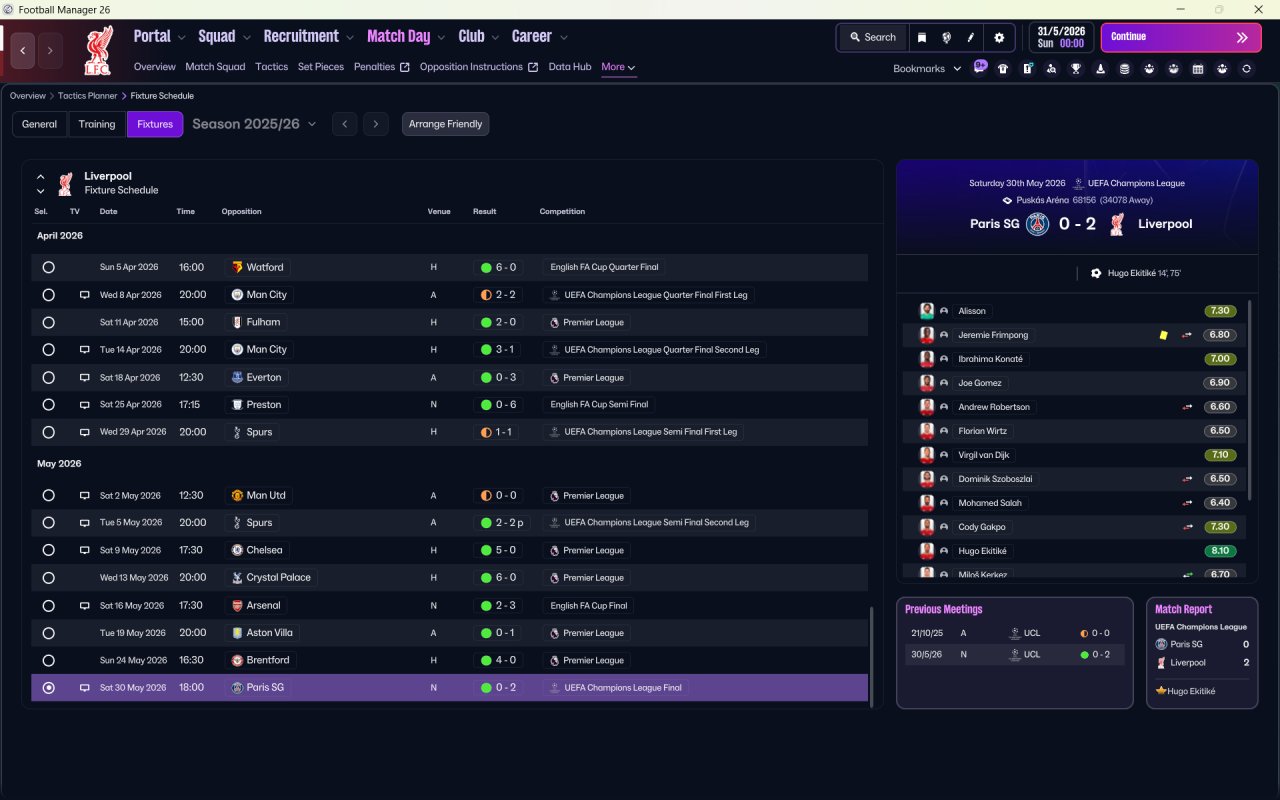Open Set Pieces in the submenu

tap(321, 67)
